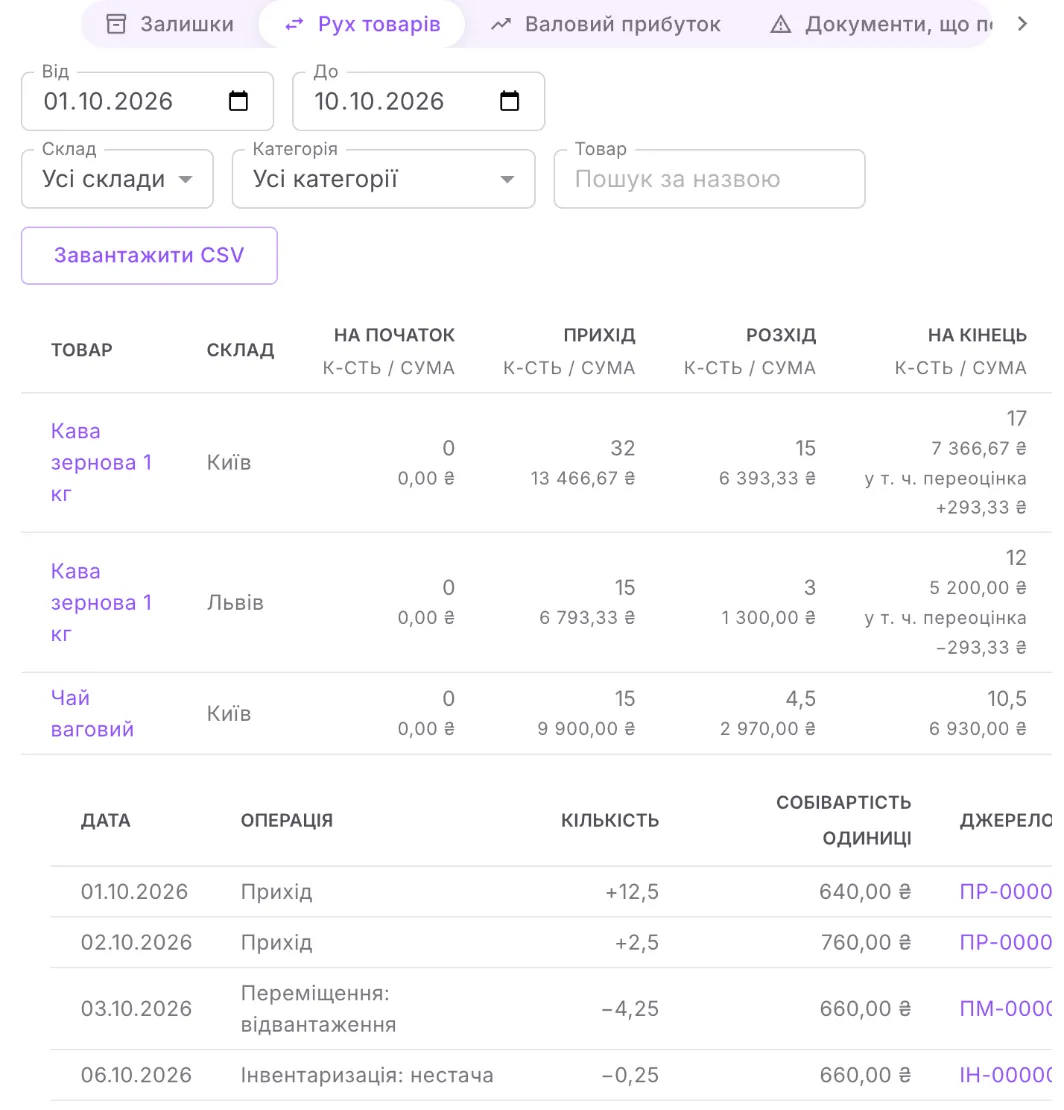This screenshot has height=1110, width=1064.
Task: Open the ПР source of 02.10.2026 entry
Action: 1005,942
